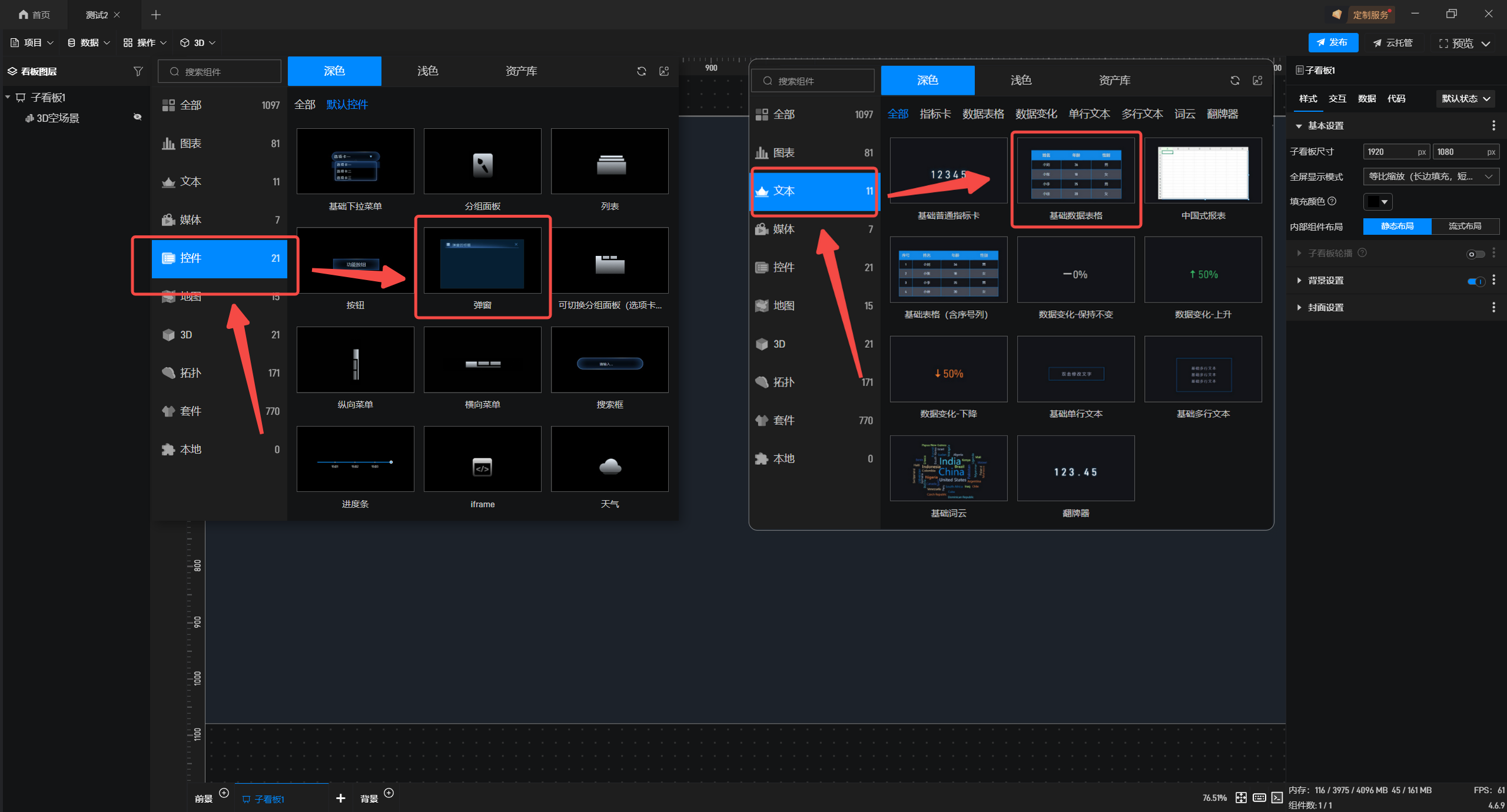Toggle the 背景设置 switch
The height and width of the screenshot is (812, 1507).
click(x=1476, y=281)
